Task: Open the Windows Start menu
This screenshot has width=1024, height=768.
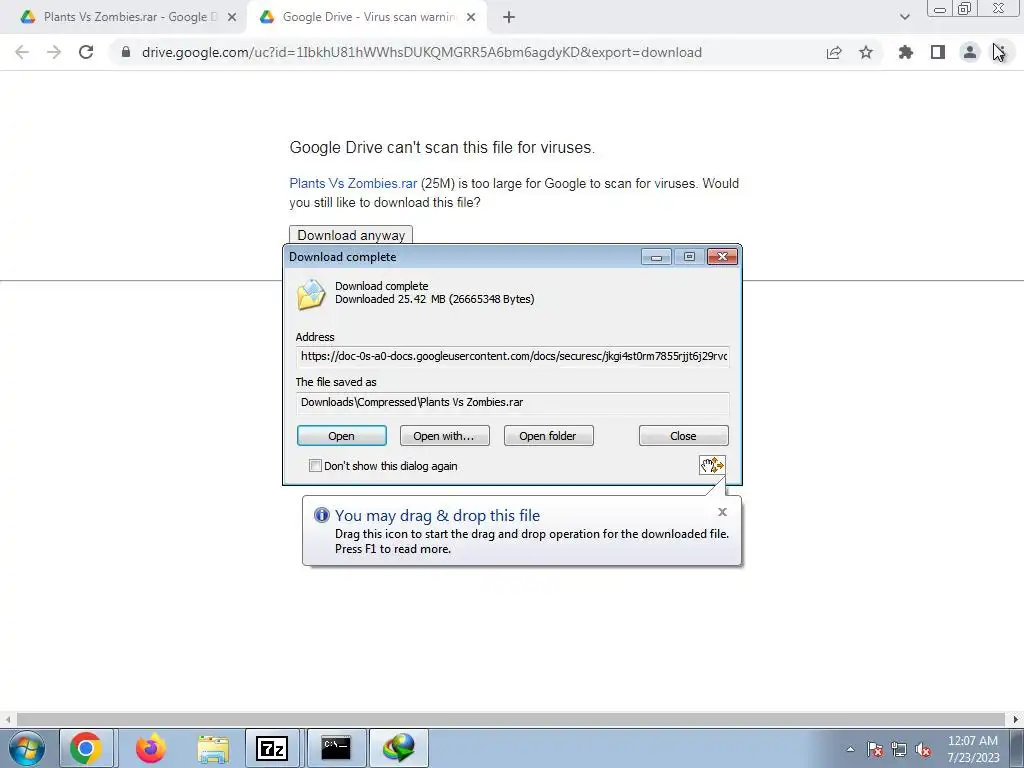Action: pos(26,748)
